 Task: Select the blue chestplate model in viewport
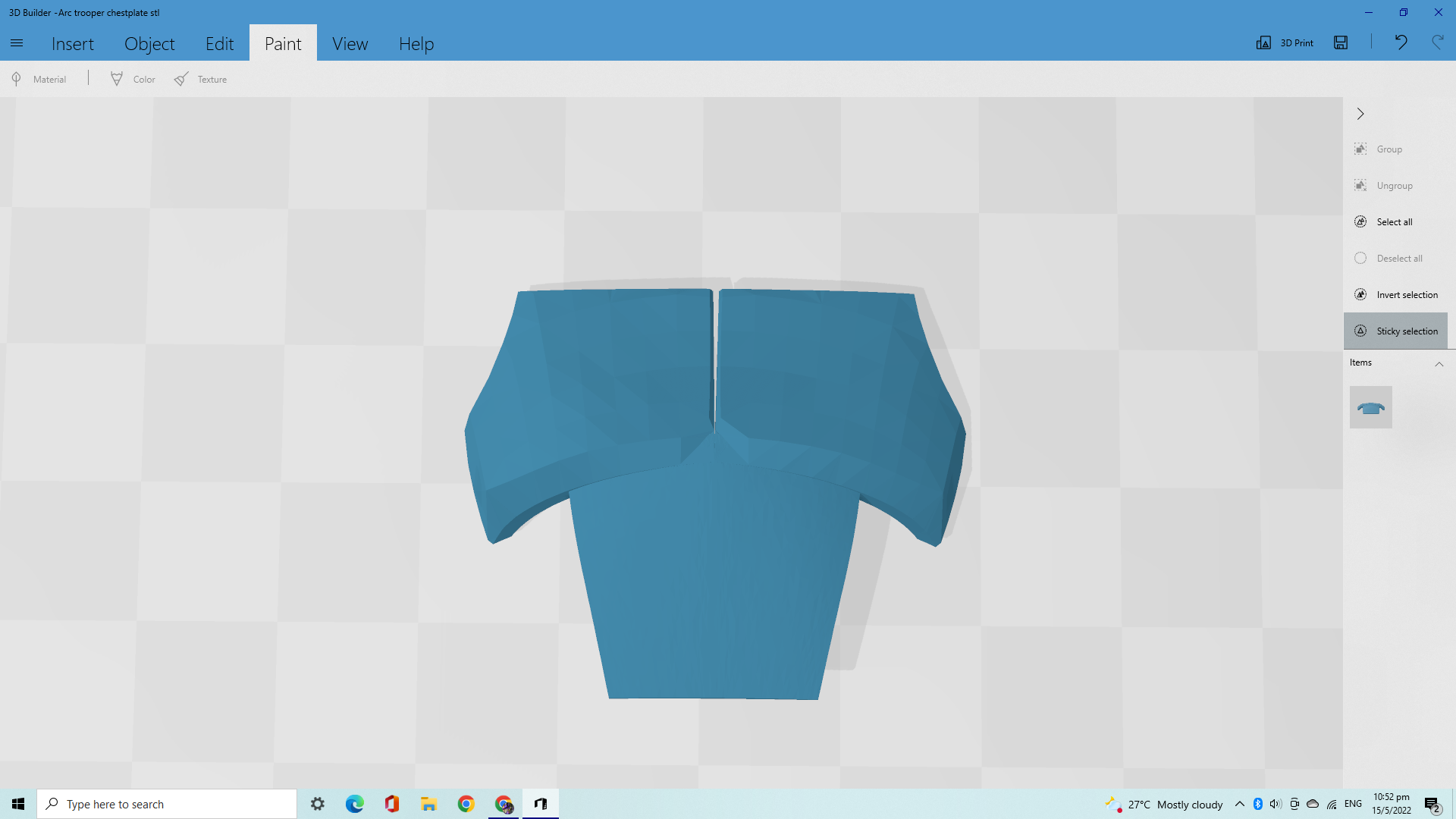pos(714,493)
